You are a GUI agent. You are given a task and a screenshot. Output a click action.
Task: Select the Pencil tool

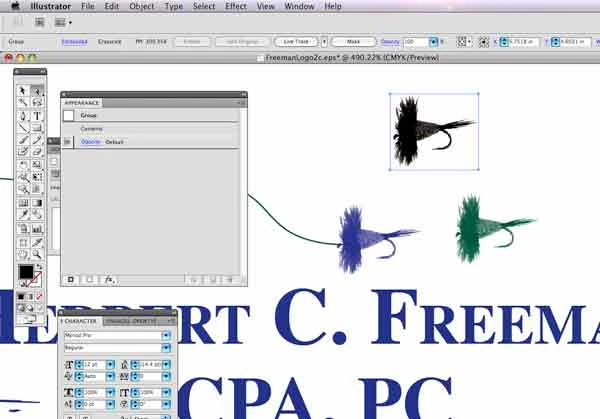pos(37,140)
